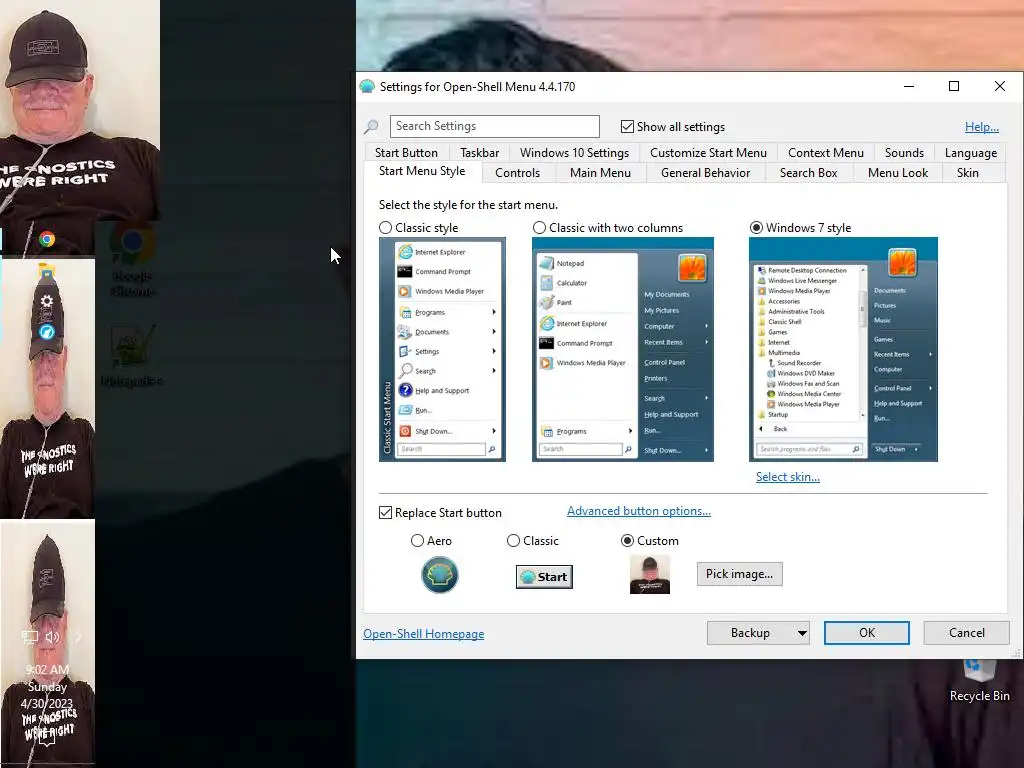Open Advanced button options link

point(639,511)
